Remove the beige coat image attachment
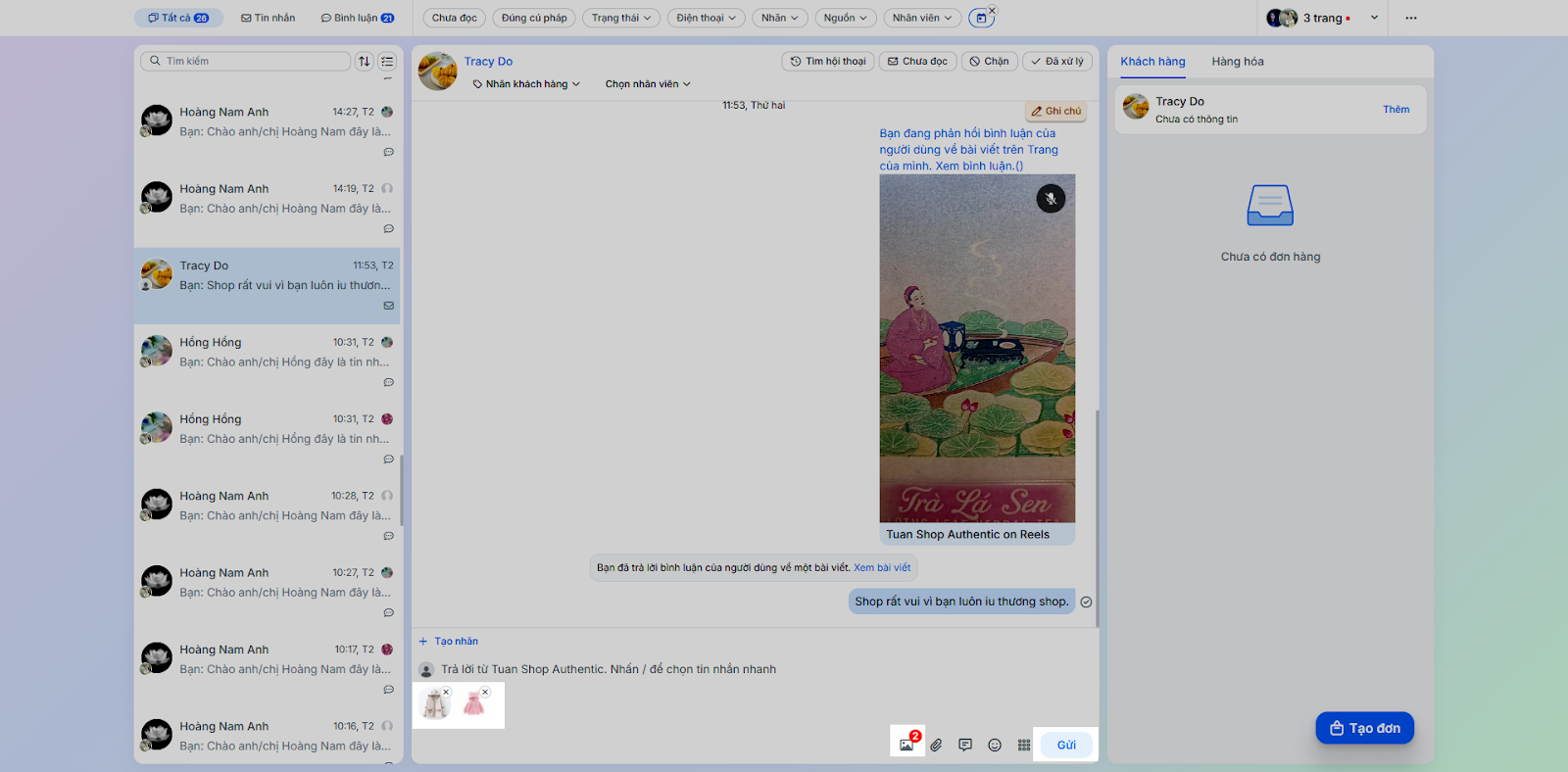 [446, 692]
